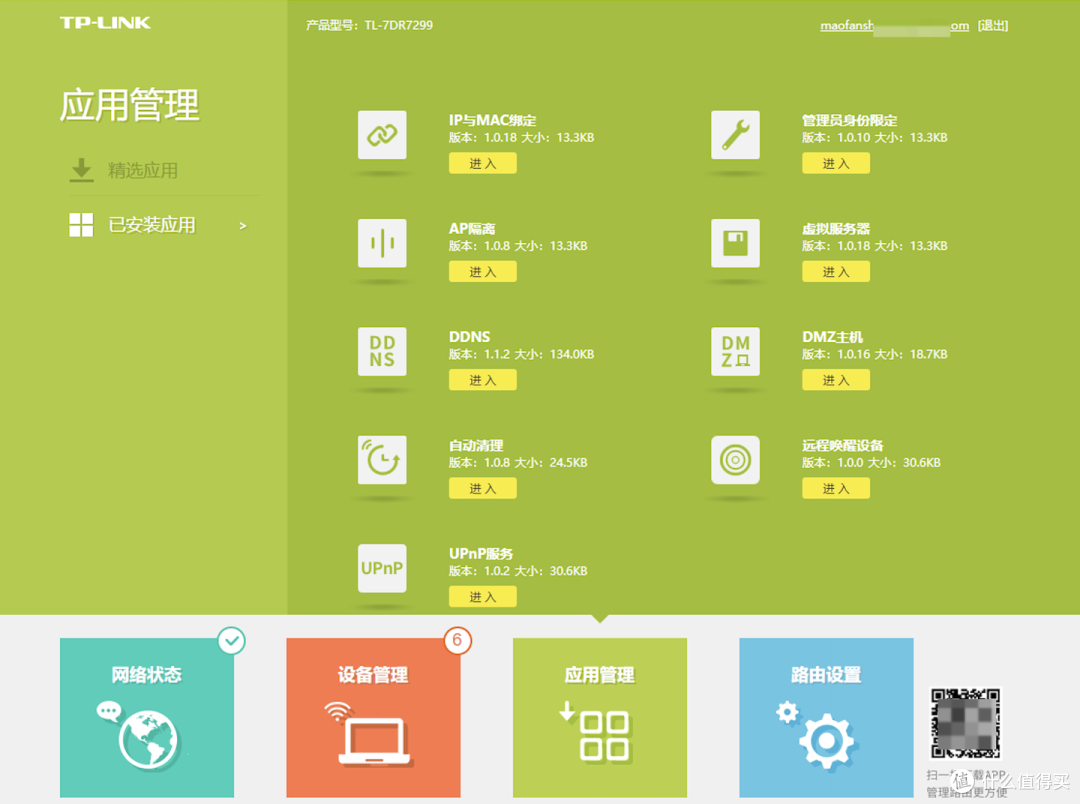Open the 虚拟服务器 floppy icon
Image resolution: width=1080 pixels, height=804 pixels.
(736, 243)
